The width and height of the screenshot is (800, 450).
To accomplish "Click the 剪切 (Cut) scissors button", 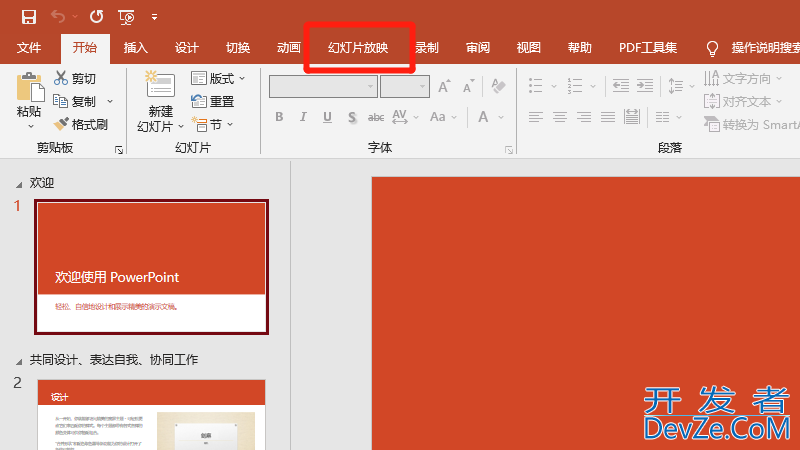I will (x=75, y=78).
